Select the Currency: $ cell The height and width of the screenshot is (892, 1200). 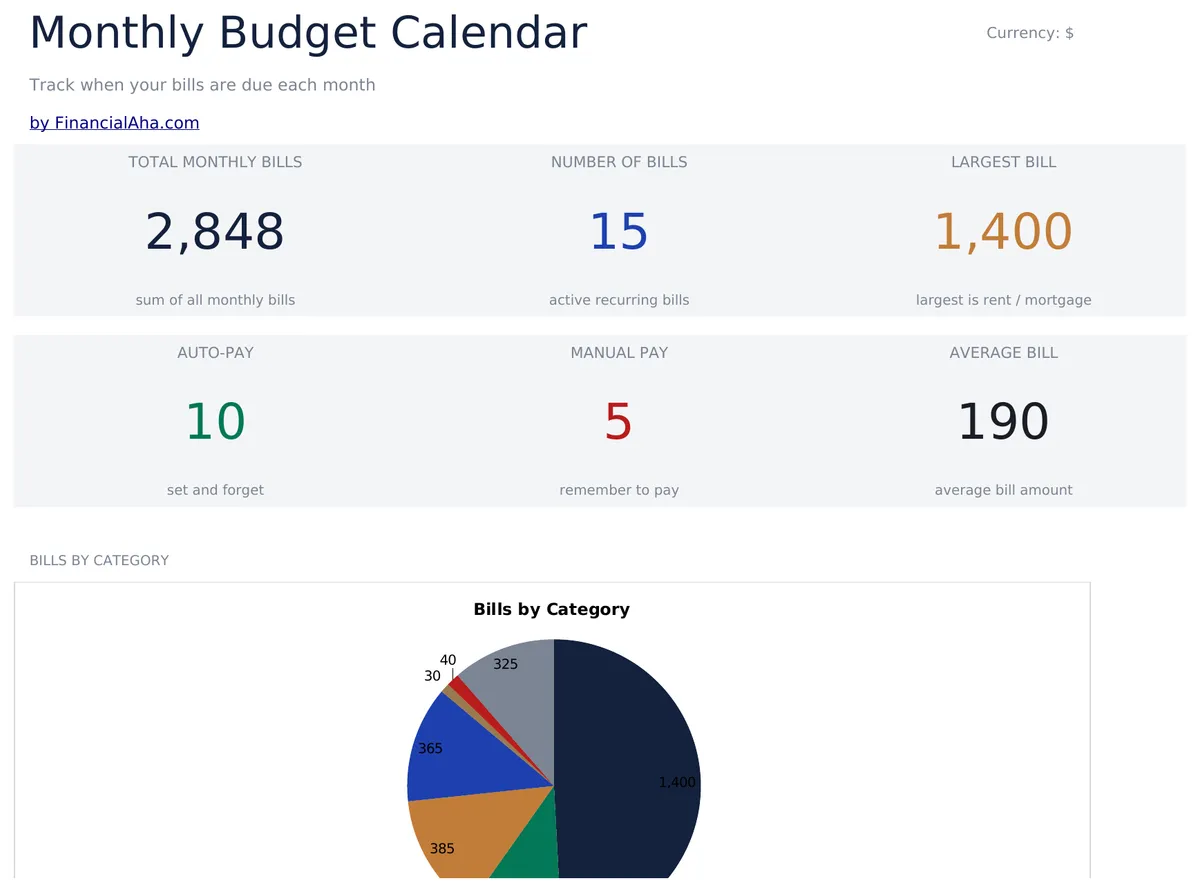[x=1030, y=33]
